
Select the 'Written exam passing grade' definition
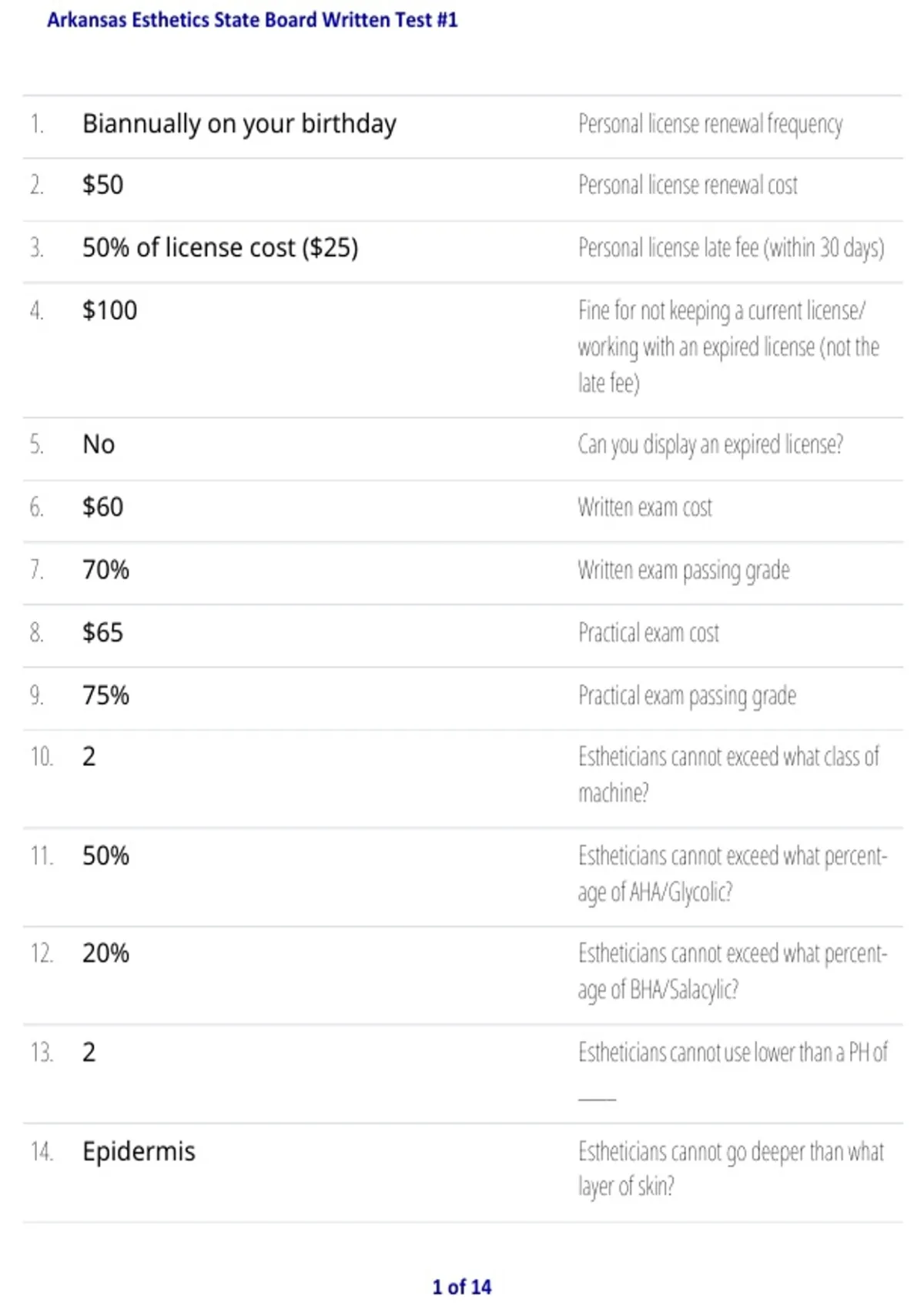(x=684, y=571)
